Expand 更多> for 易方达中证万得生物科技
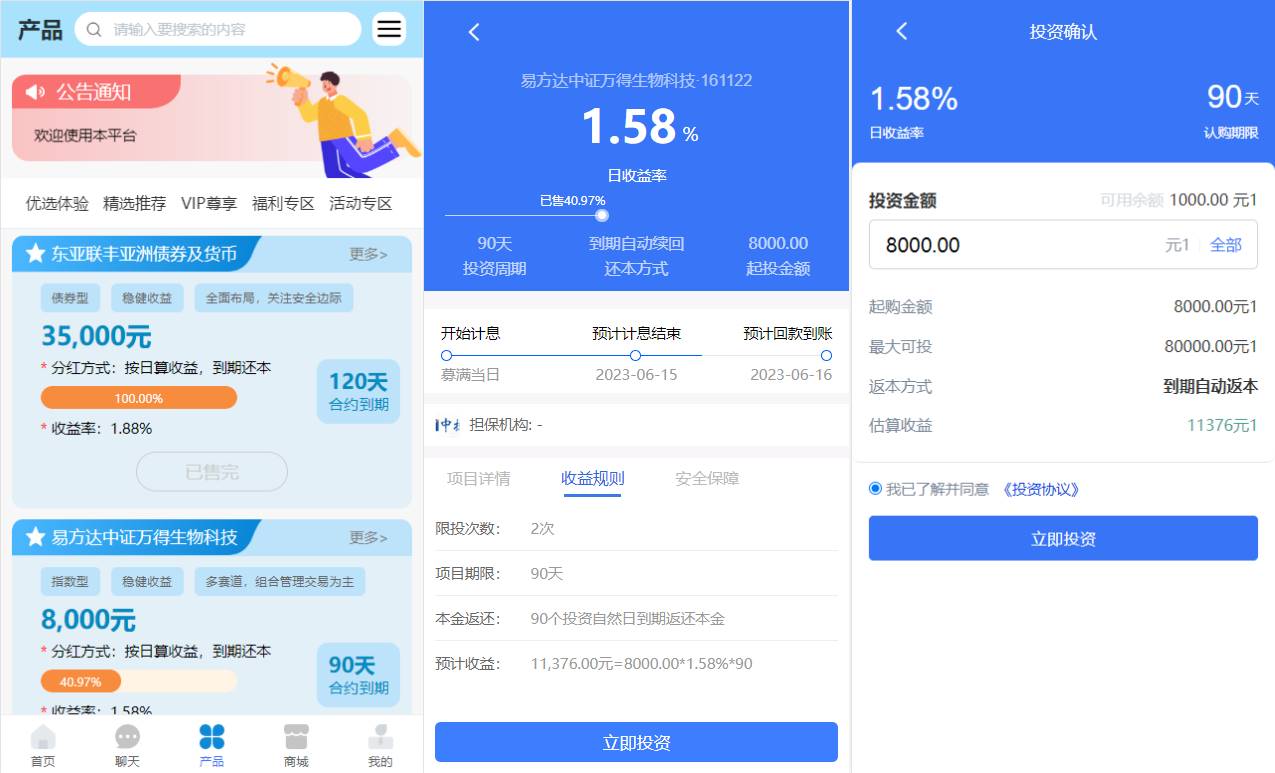The height and width of the screenshot is (773, 1275). (x=368, y=538)
